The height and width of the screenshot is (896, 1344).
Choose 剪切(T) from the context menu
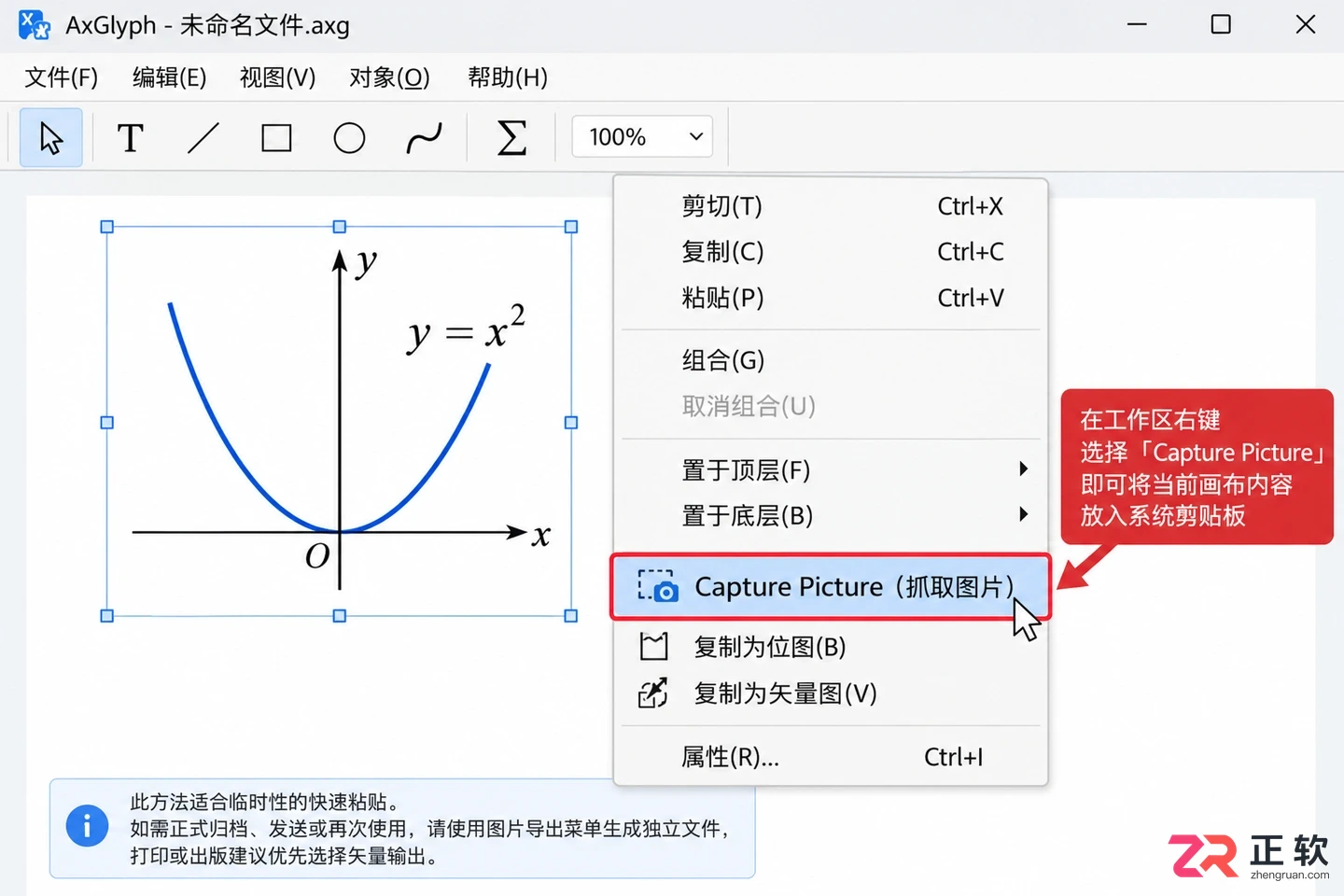pyautogui.click(x=831, y=206)
